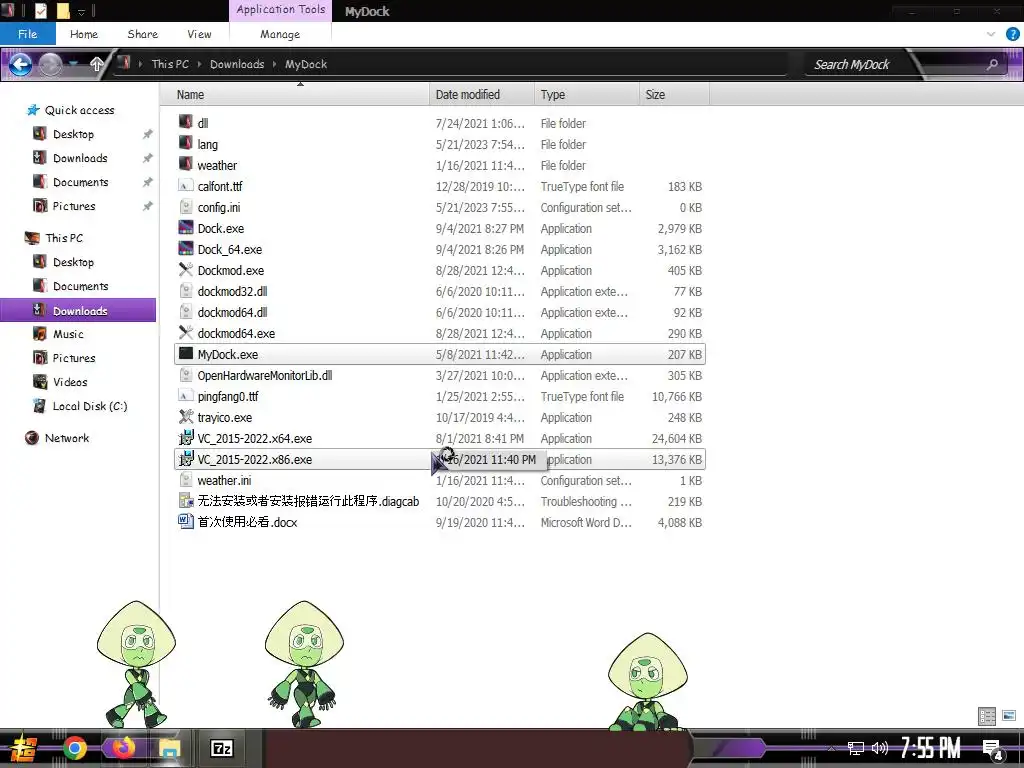1024x768 pixels.
Task: Select Network in navigation pane
Action: tap(67, 438)
